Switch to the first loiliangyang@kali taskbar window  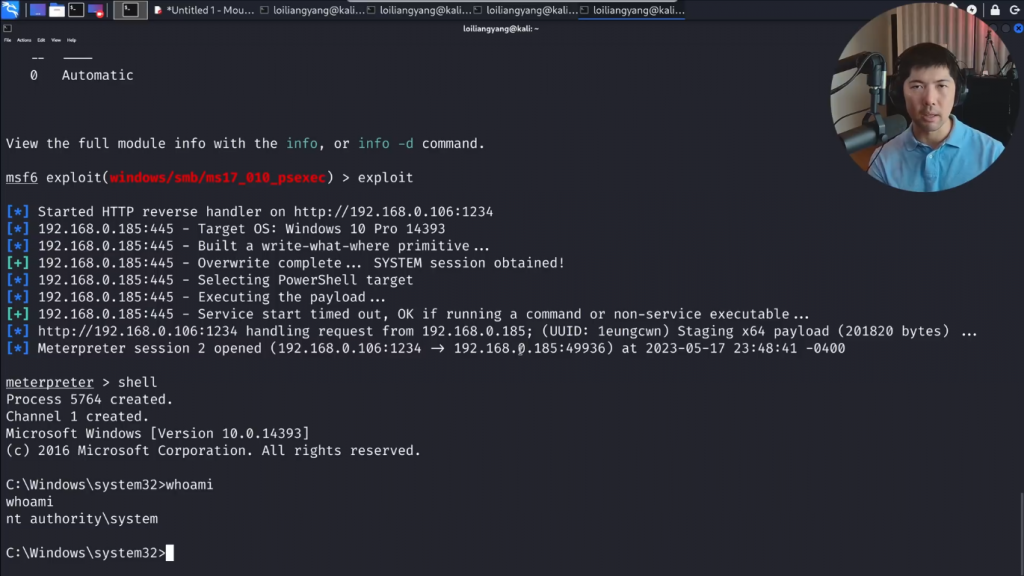click(313, 10)
